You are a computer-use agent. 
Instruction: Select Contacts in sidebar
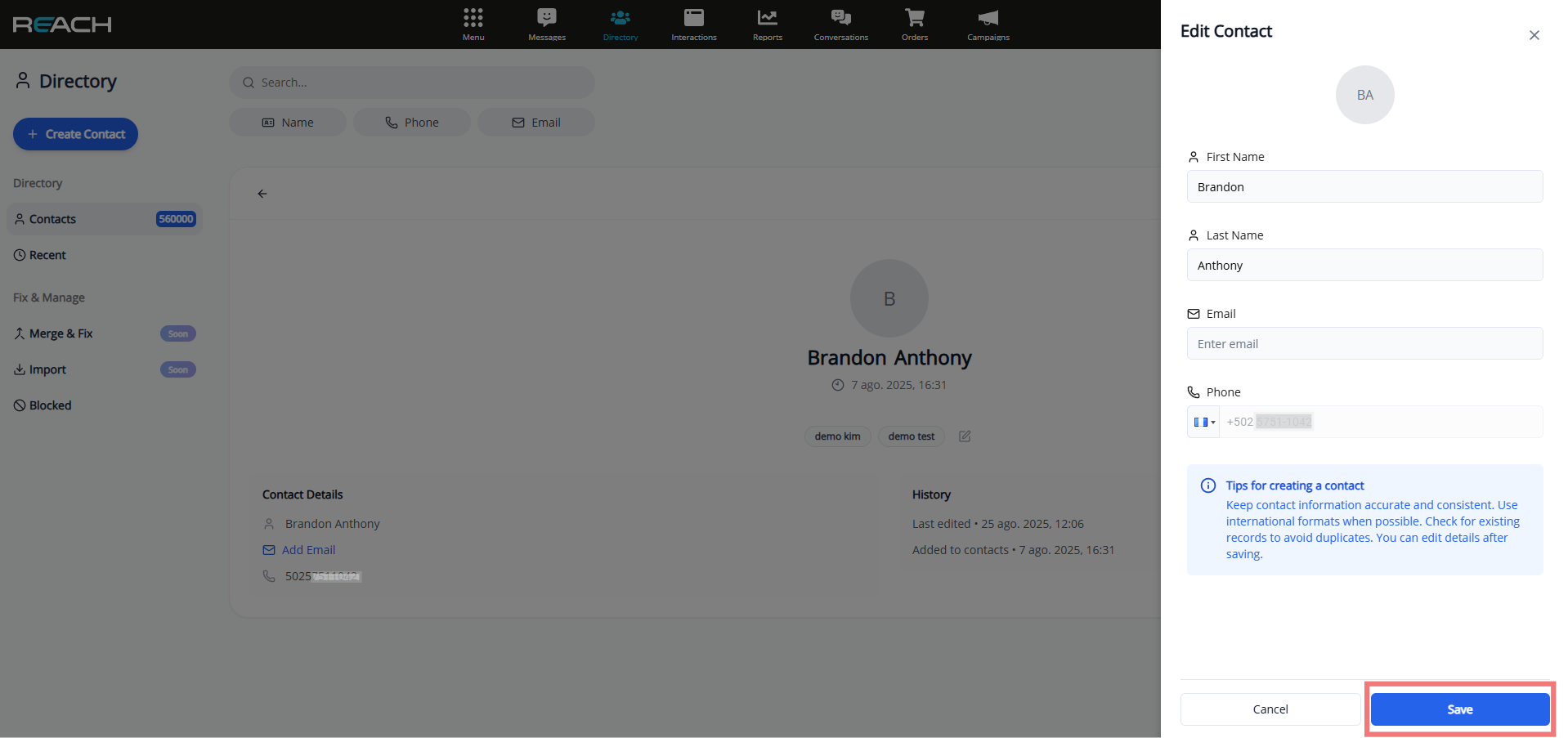tap(105, 219)
